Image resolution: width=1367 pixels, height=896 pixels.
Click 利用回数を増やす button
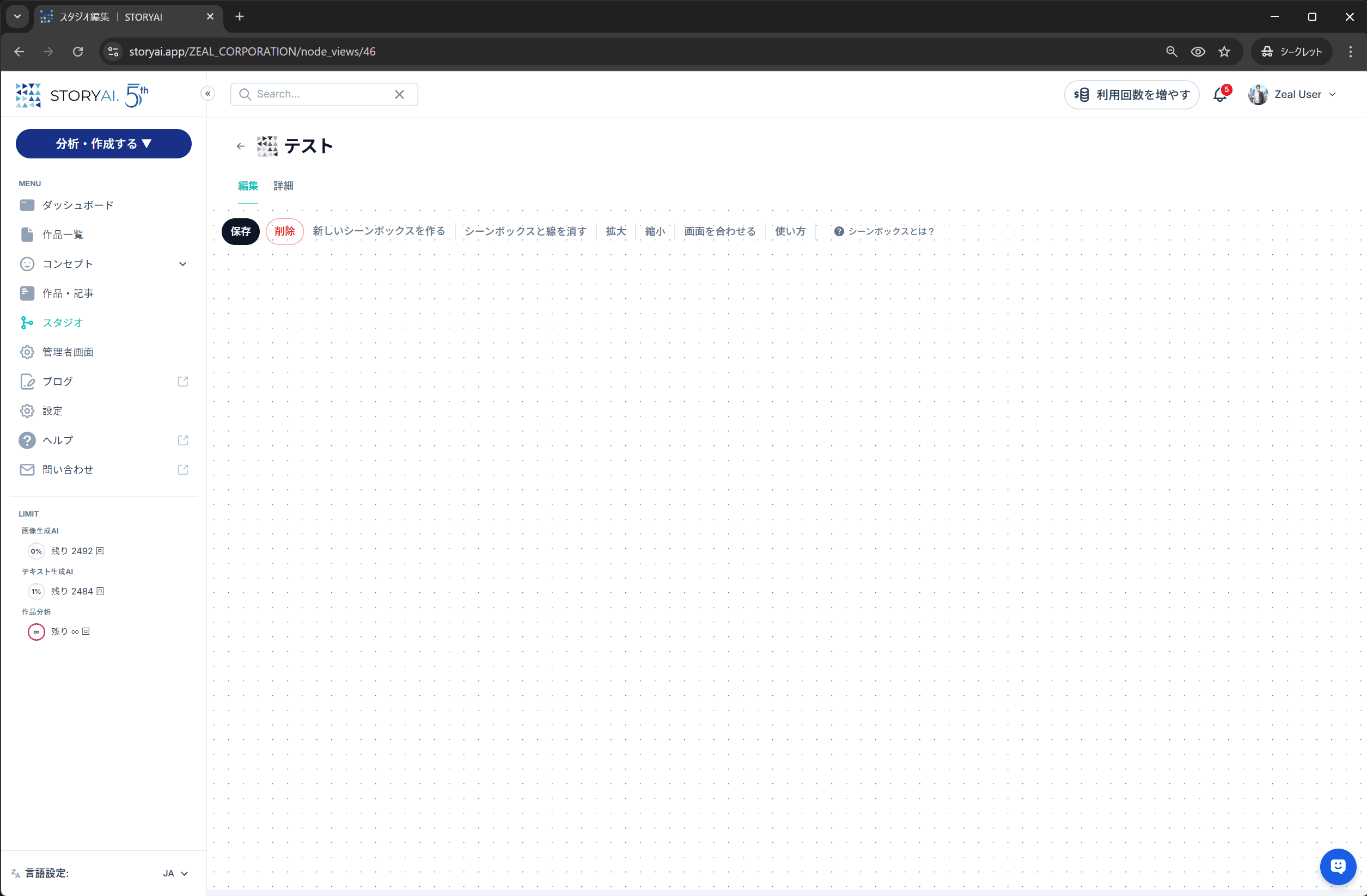(x=1131, y=95)
